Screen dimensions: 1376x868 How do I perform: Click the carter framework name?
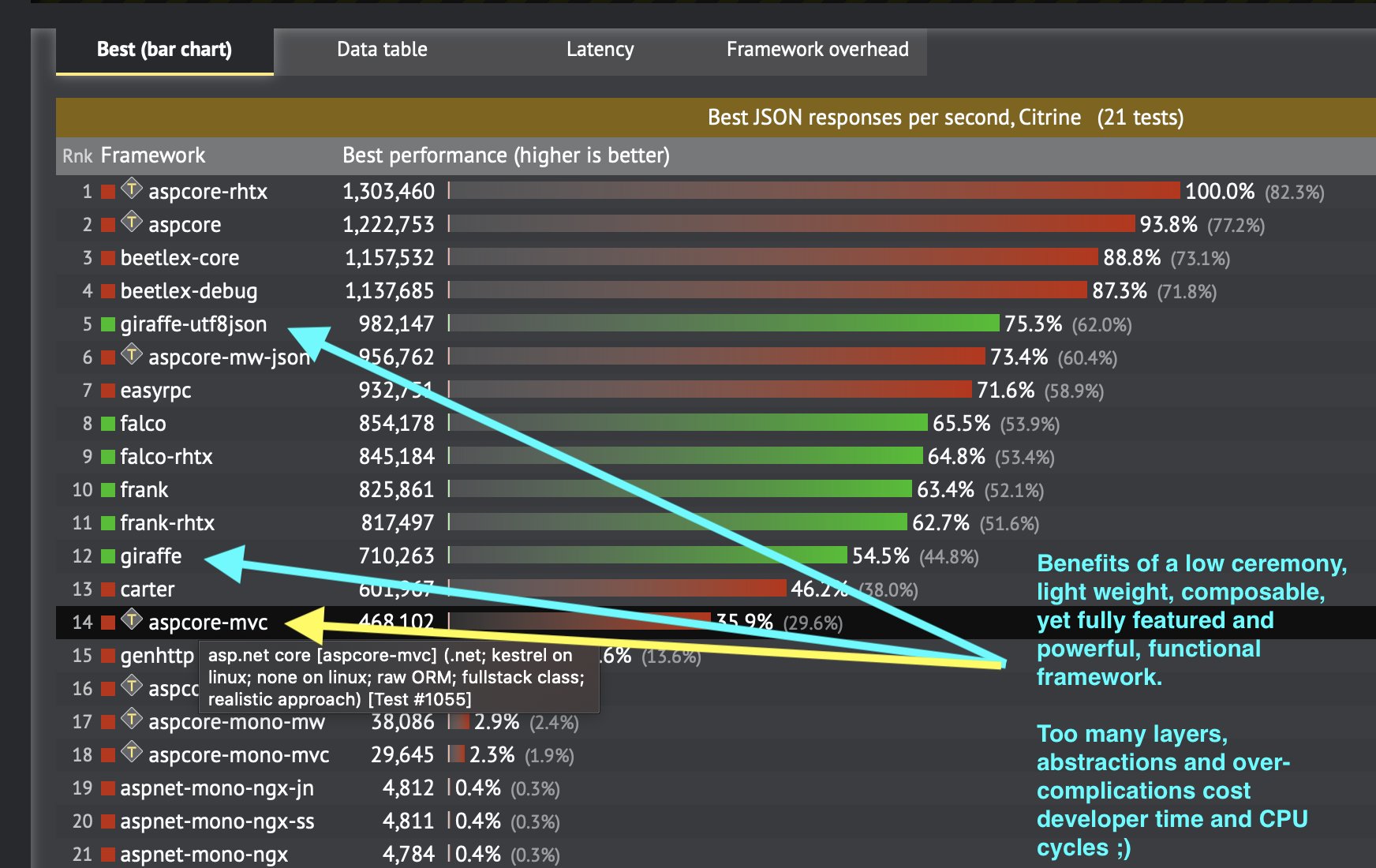[x=148, y=589]
